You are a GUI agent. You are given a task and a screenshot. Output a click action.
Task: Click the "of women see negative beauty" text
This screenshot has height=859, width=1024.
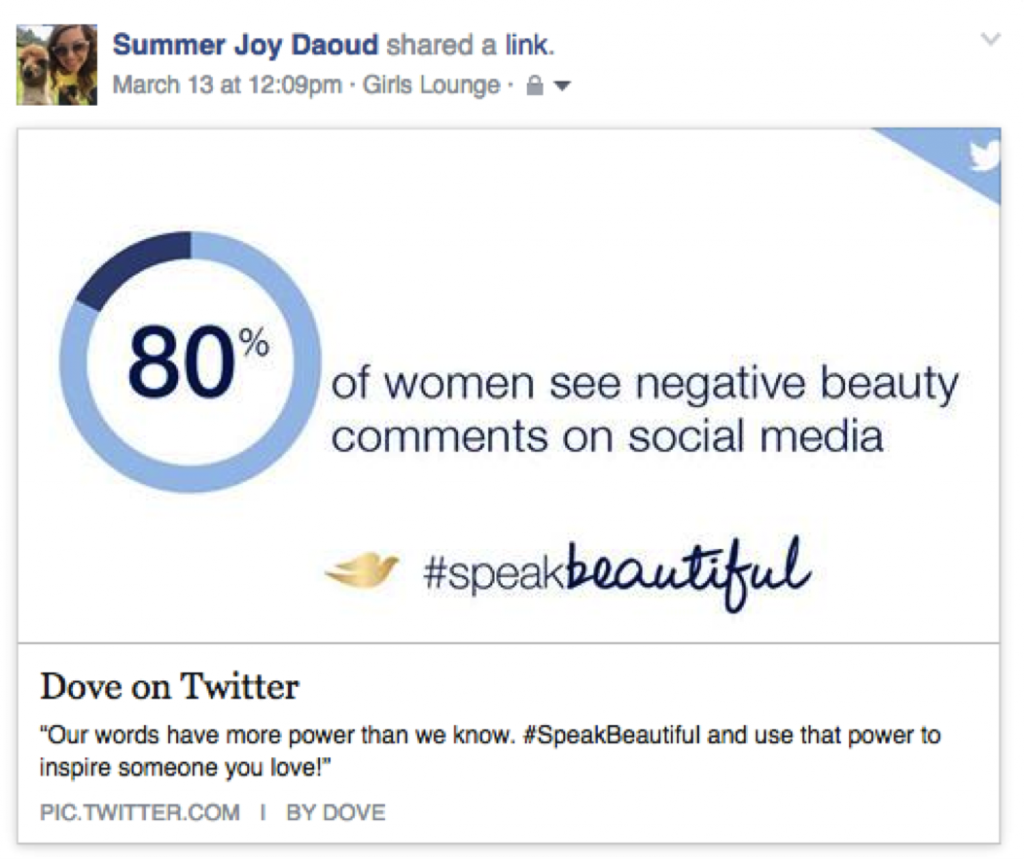645,384
